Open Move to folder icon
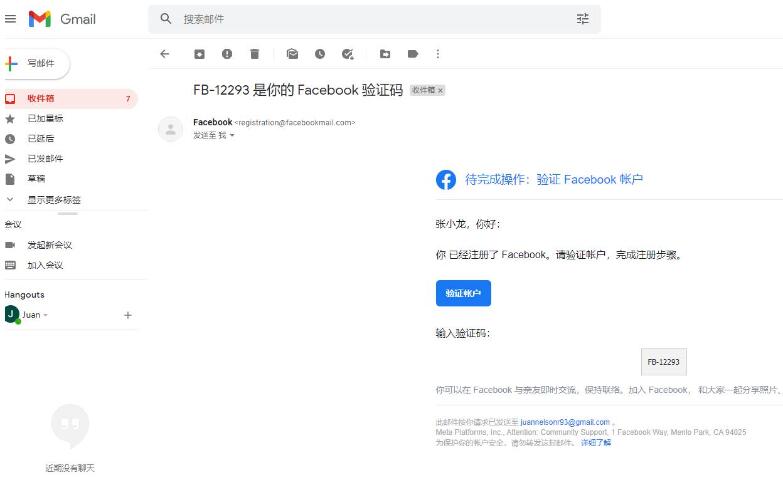 (x=385, y=54)
